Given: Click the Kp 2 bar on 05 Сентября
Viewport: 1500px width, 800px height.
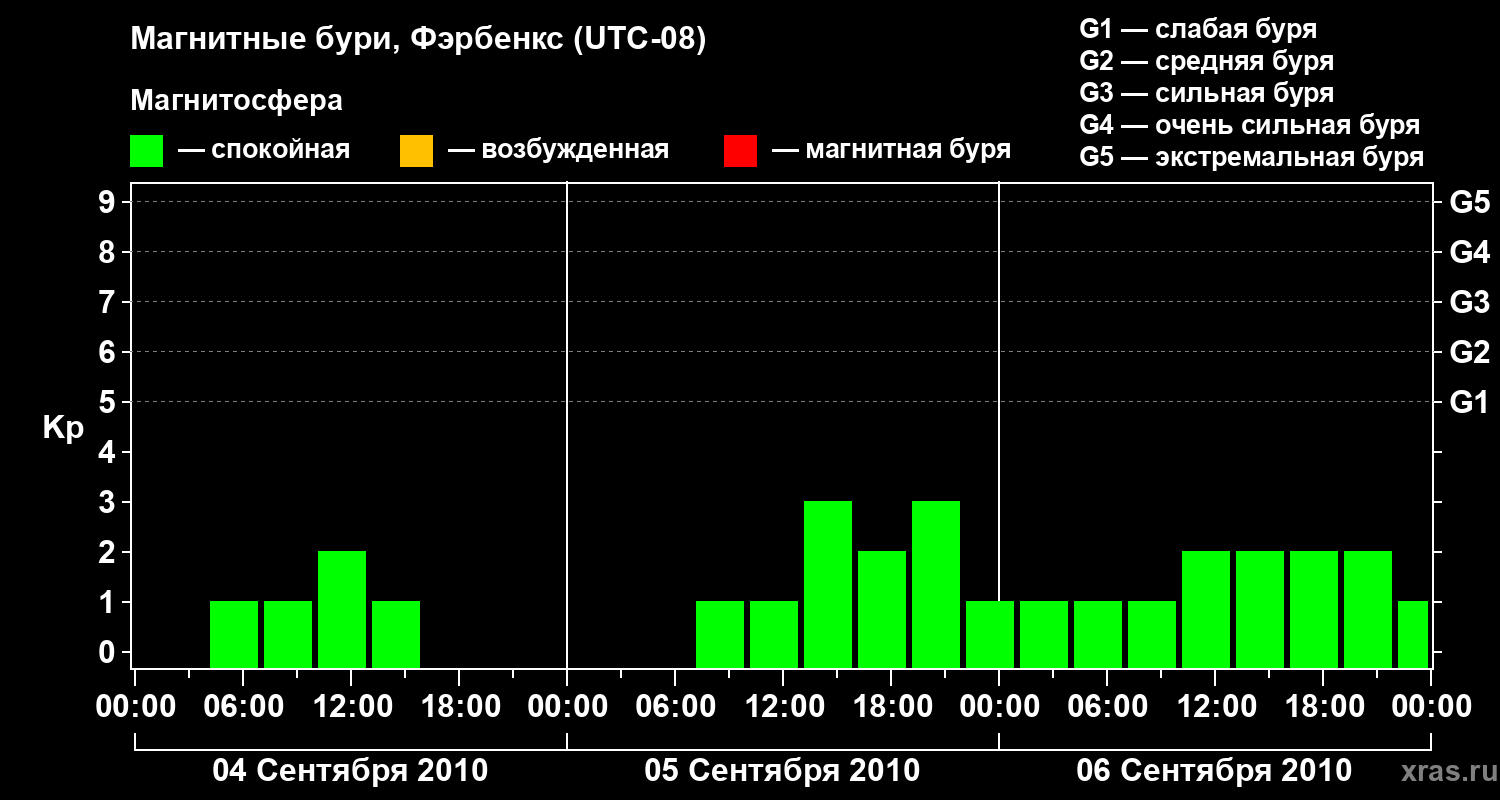Looking at the screenshot, I should click(882, 609).
